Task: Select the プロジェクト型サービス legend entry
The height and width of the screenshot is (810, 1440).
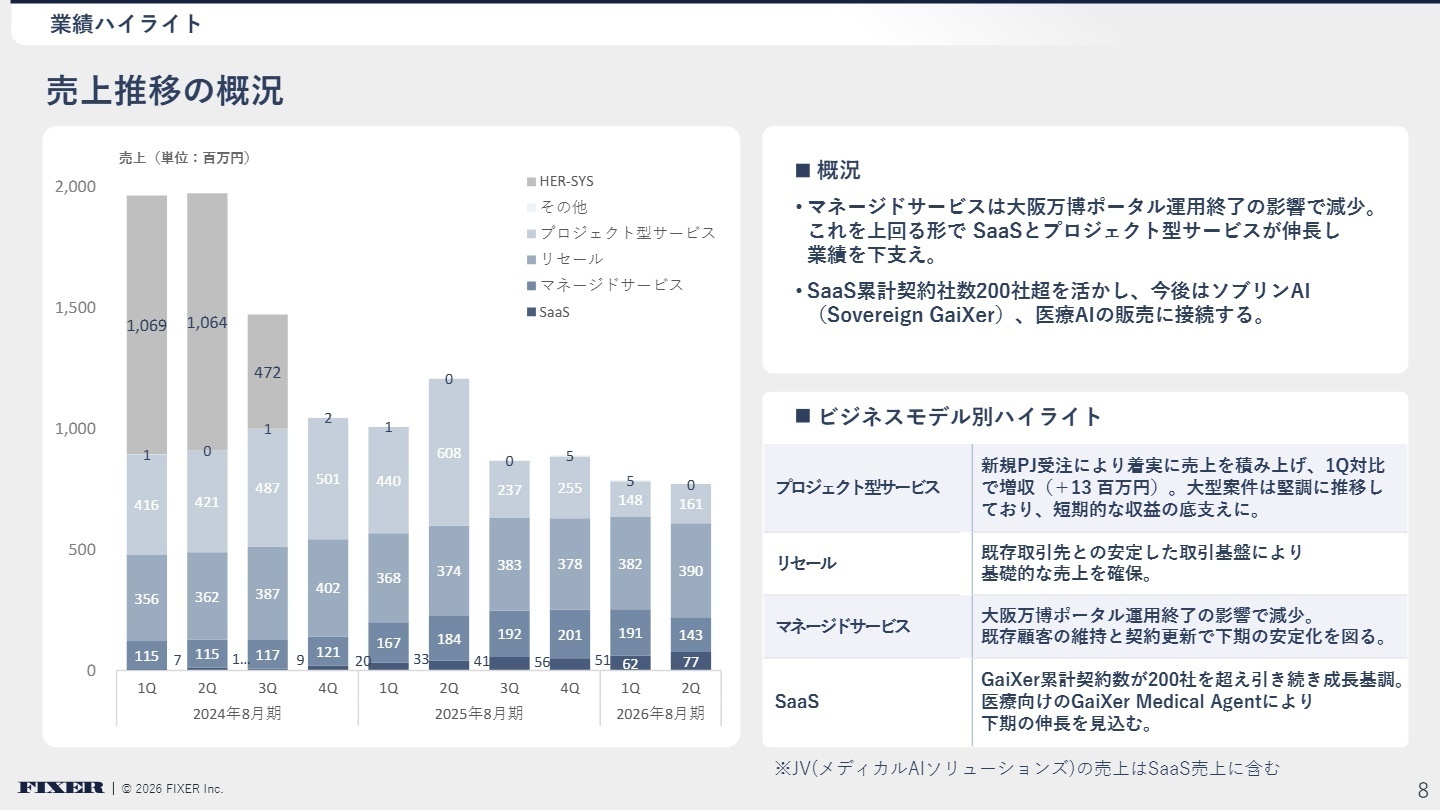Action: click(x=621, y=233)
